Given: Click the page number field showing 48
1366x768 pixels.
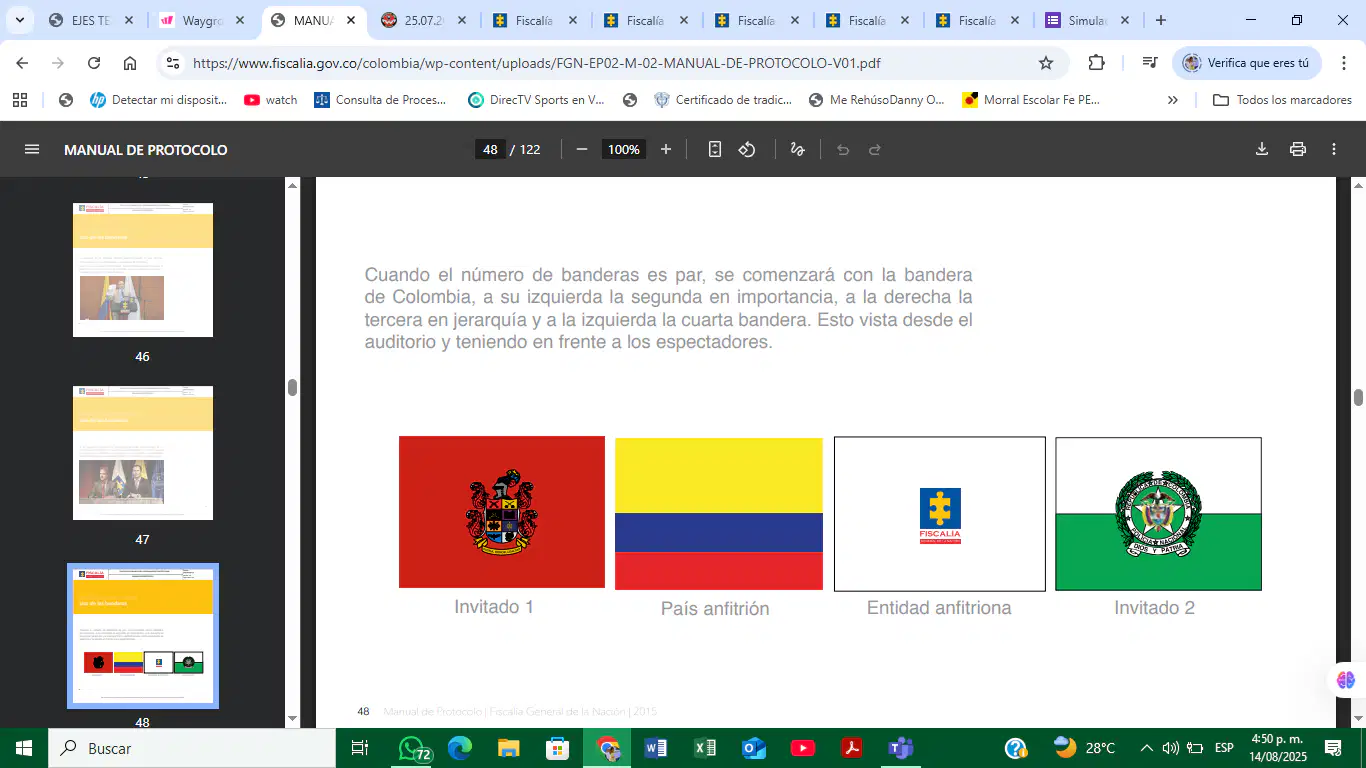Looking at the screenshot, I should tap(490, 150).
